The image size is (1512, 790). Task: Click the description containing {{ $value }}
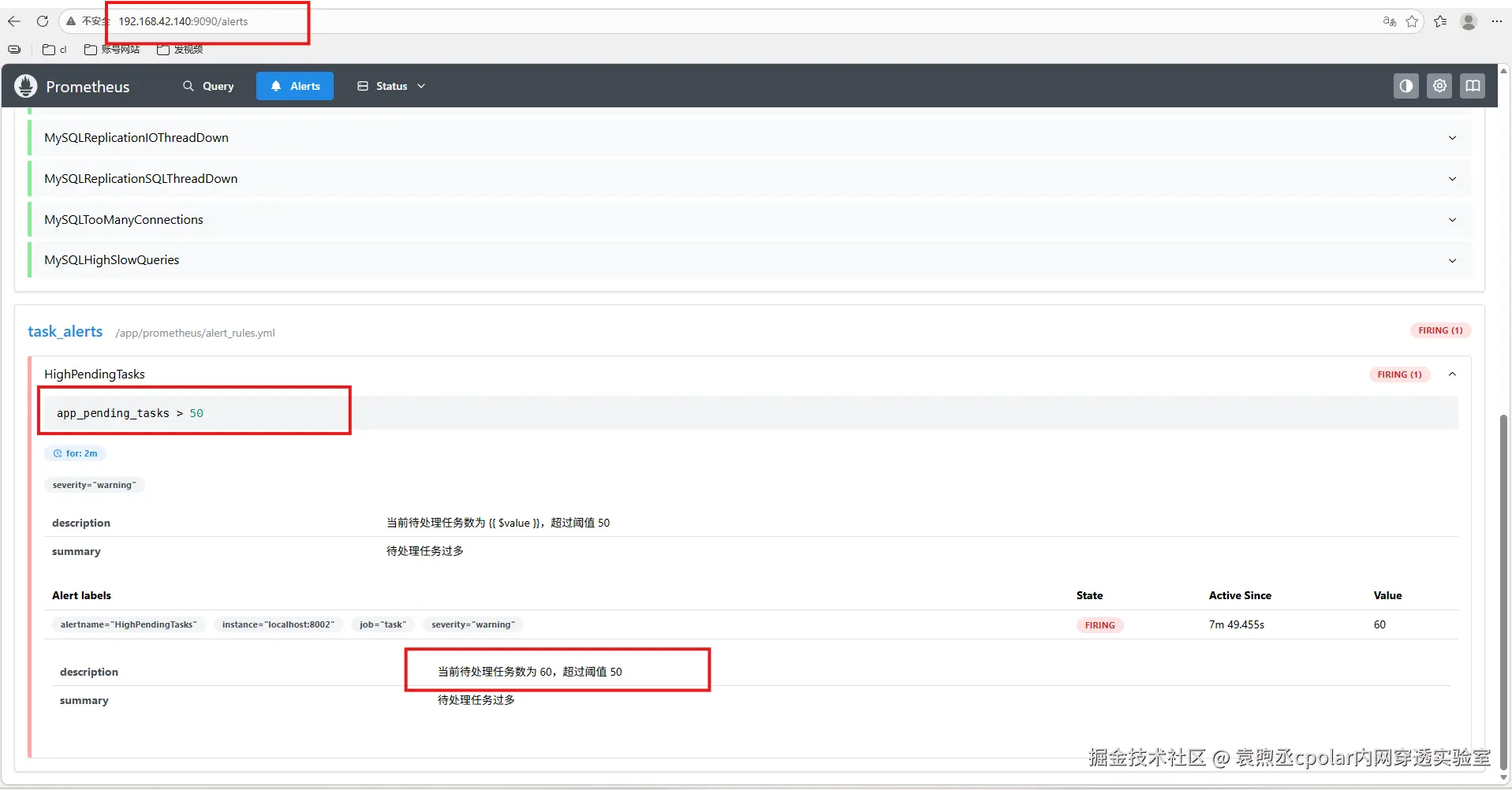pyautogui.click(x=498, y=523)
